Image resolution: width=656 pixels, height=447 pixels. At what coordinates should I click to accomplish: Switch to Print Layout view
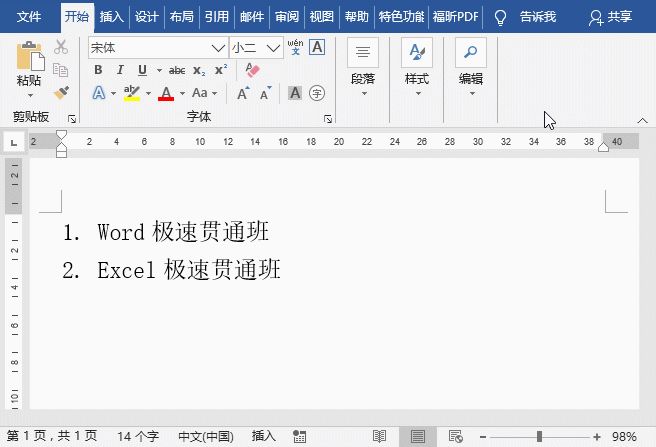coord(418,437)
